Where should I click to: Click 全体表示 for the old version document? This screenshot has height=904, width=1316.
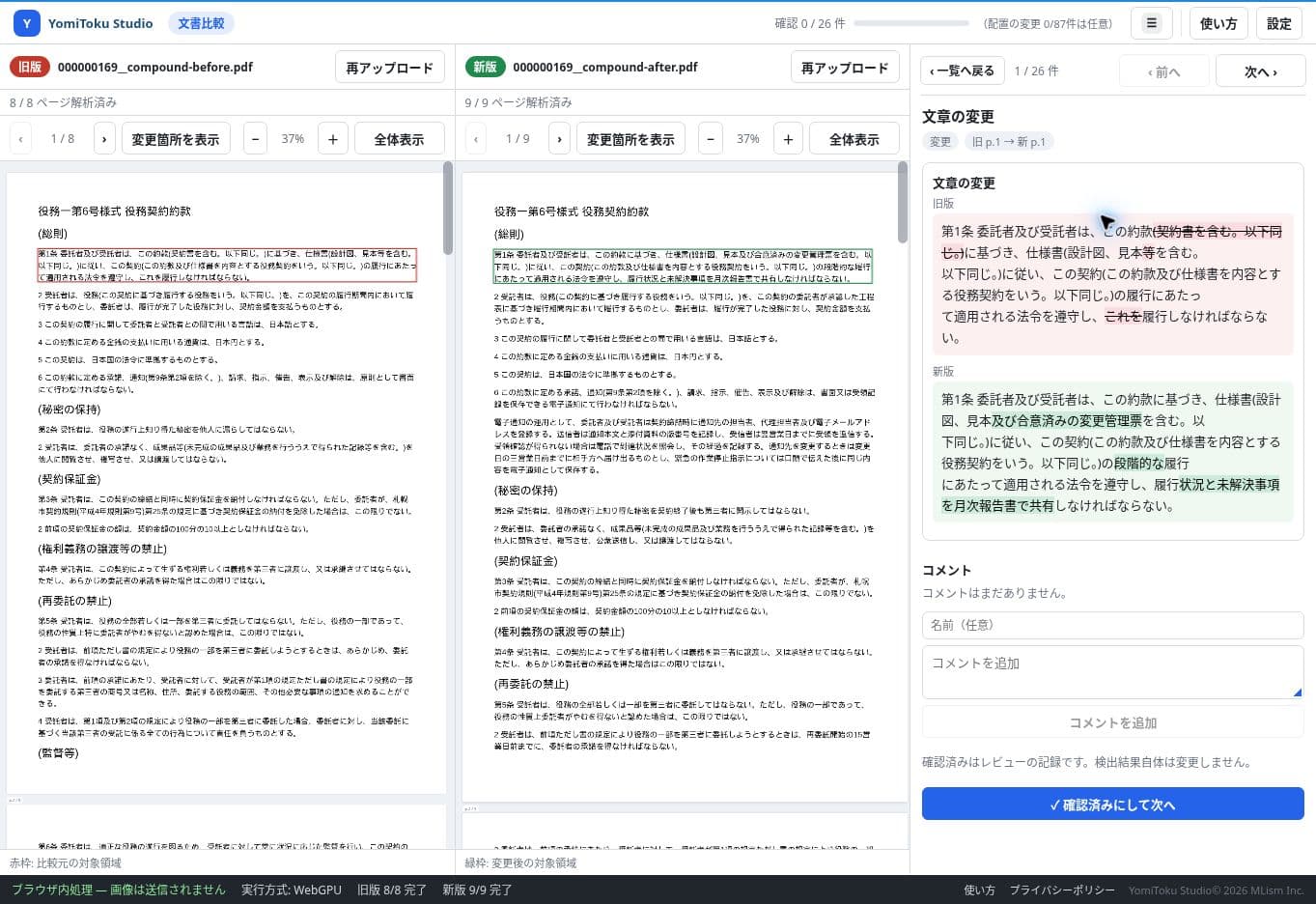coord(399,139)
